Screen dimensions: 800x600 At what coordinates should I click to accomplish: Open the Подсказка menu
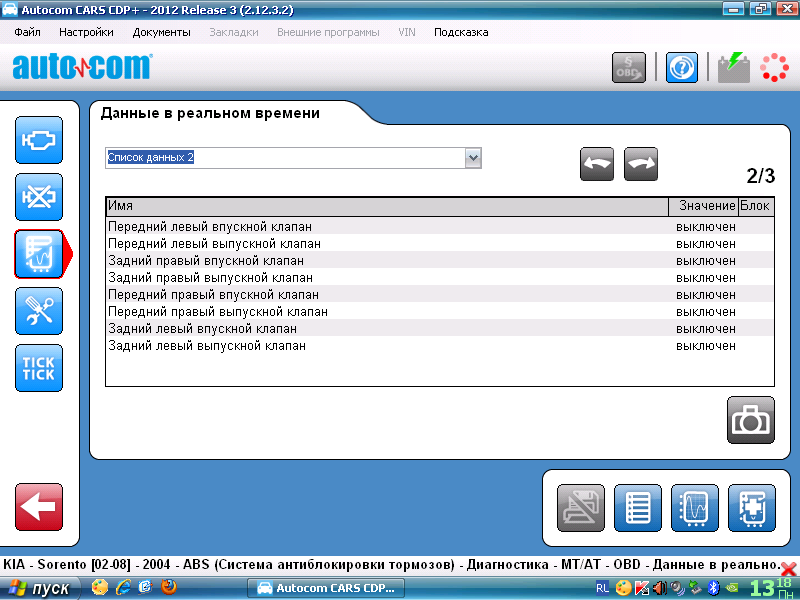coord(461,32)
